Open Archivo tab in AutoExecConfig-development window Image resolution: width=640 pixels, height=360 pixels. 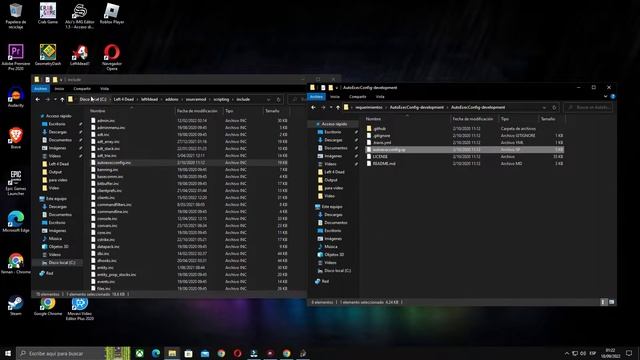pyautogui.click(x=316, y=97)
